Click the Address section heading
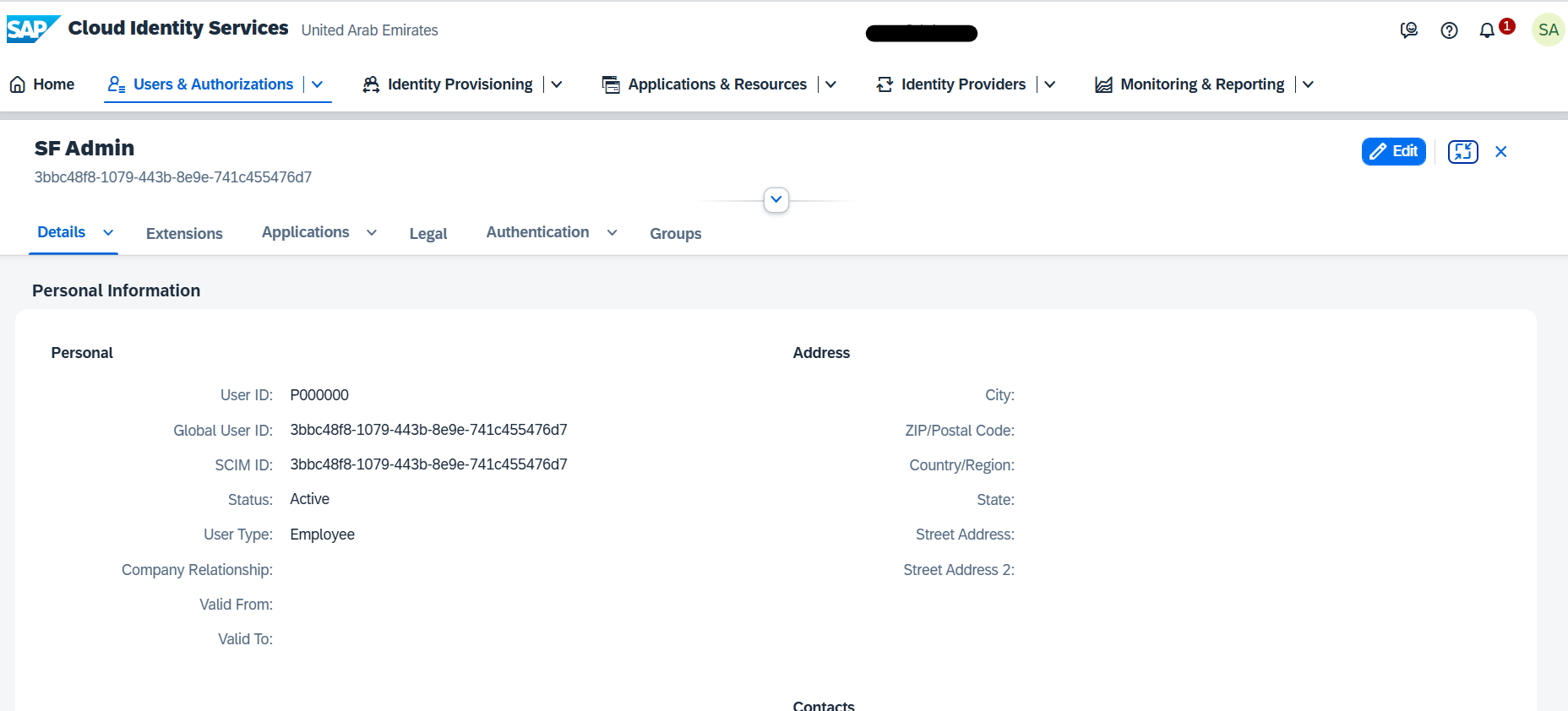1568x711 pixels. (x=821, y=353)
